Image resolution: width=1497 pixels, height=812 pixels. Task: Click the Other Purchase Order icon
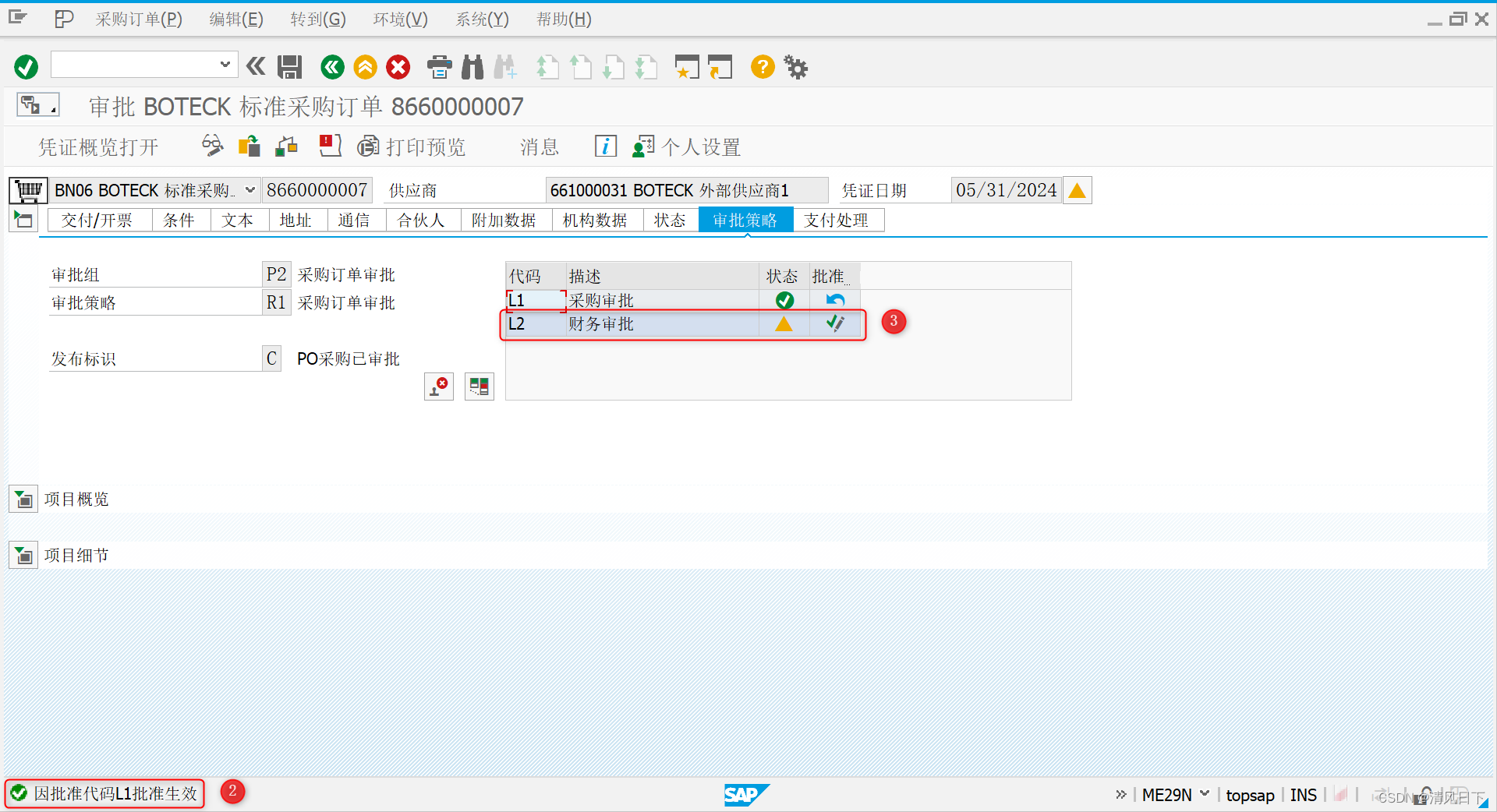(x=249, y=146)
